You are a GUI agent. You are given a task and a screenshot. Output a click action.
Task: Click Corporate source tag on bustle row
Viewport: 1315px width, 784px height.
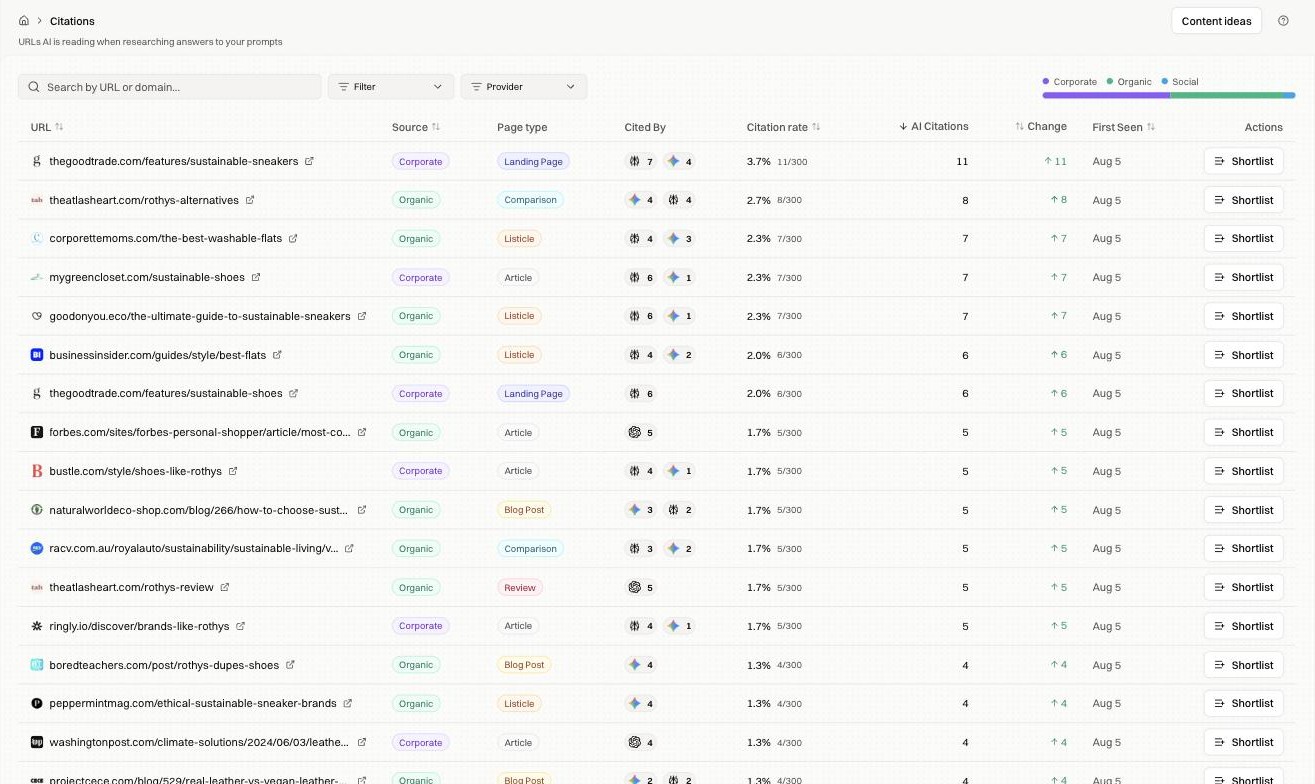(x=420, y=471)
